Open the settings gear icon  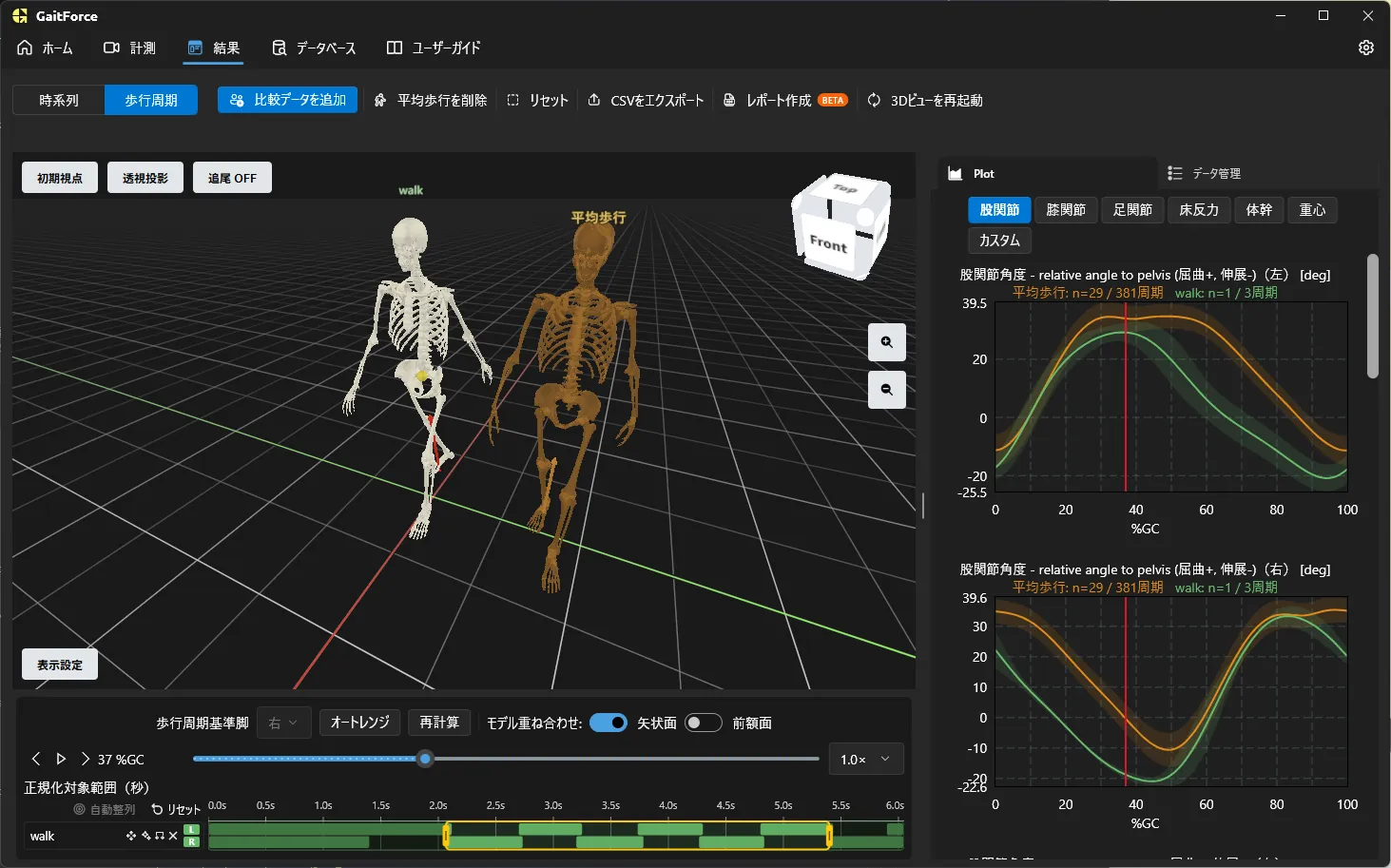[x=1366, y=48]
